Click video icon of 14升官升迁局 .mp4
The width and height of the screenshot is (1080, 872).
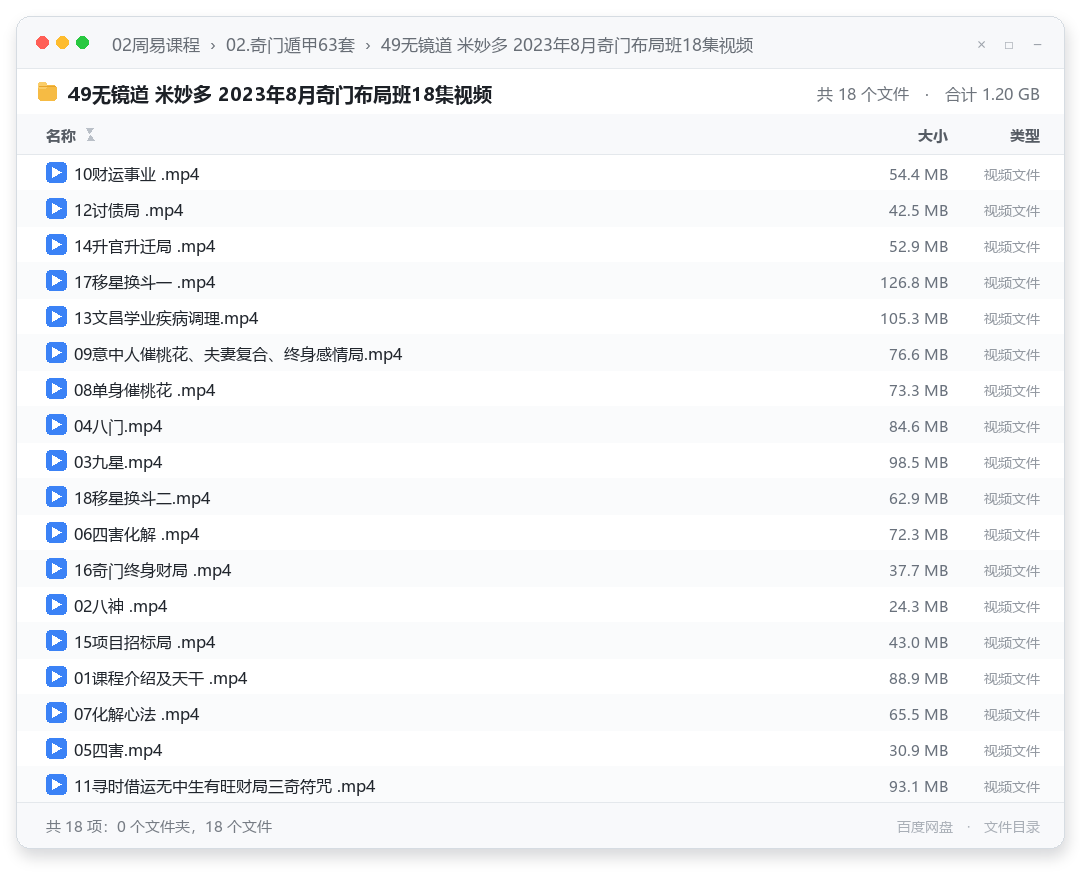(x=56, y=245)
